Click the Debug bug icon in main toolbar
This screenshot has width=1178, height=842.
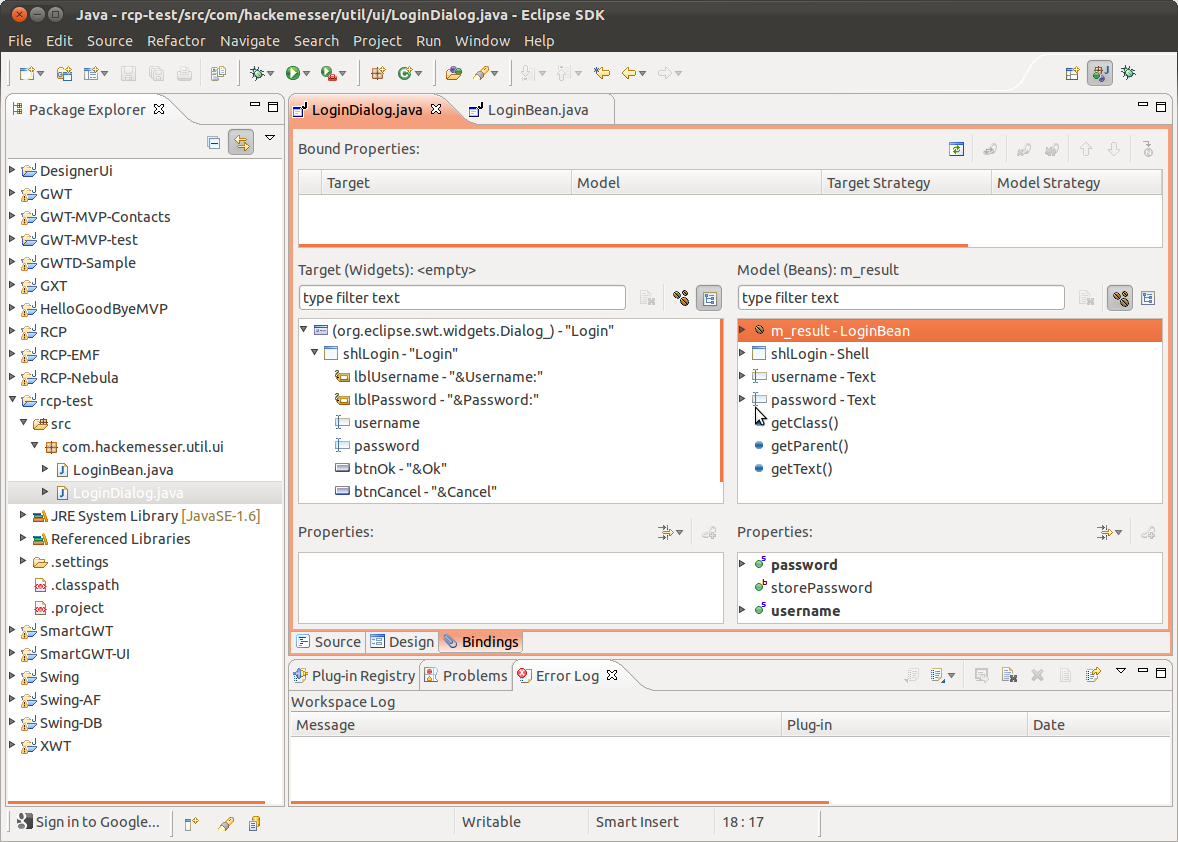257,73
